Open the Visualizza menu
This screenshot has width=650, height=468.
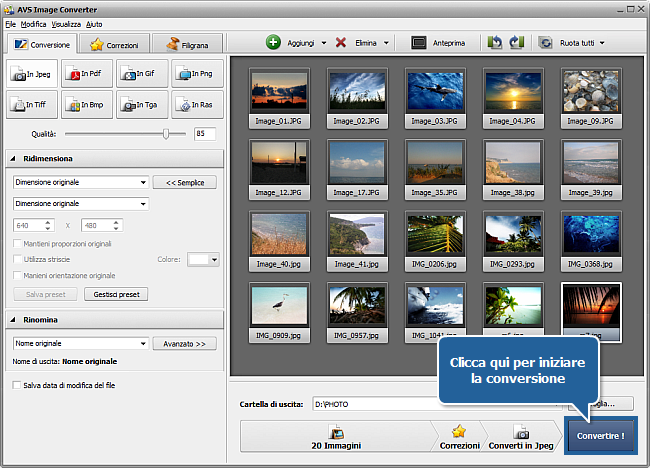(x=66, y=22)
